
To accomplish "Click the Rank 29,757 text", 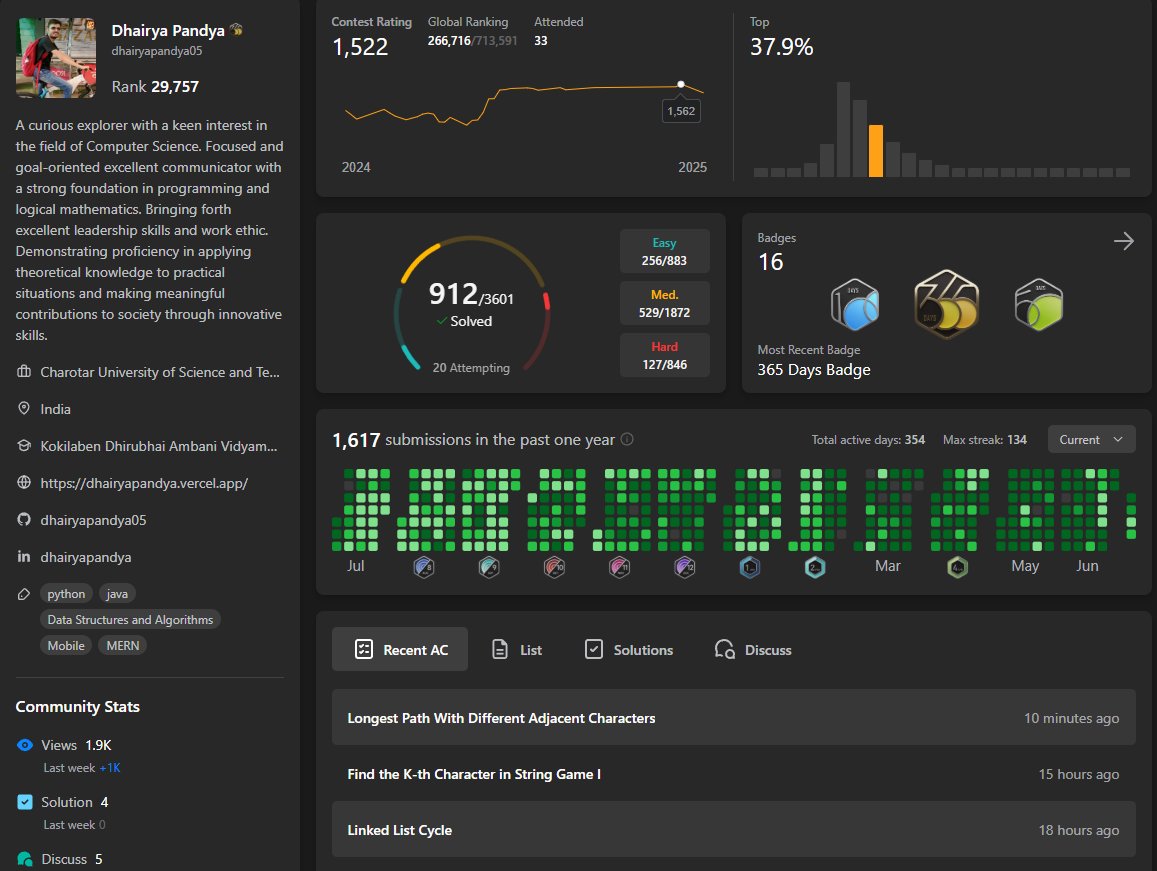I will 155,86.
